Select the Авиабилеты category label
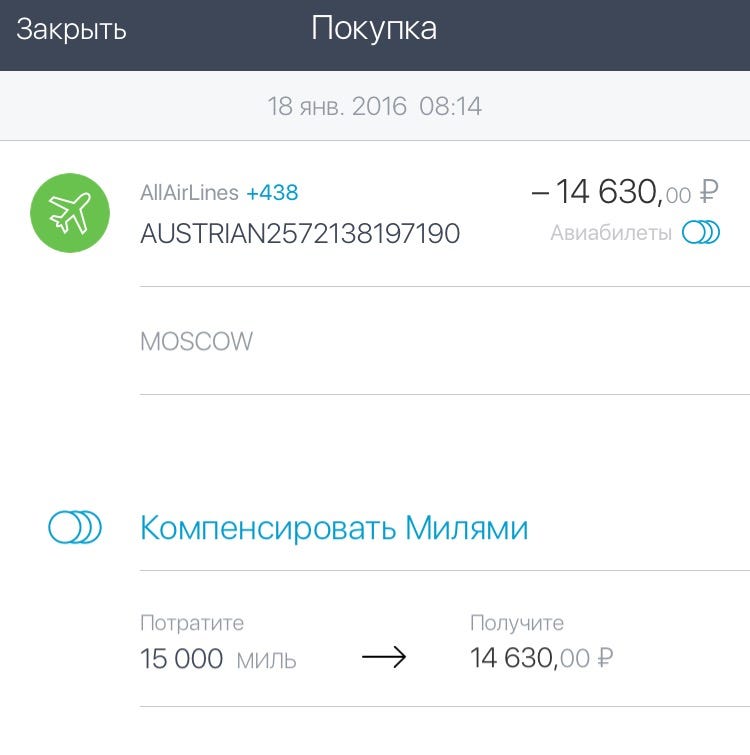 point(611,233)
